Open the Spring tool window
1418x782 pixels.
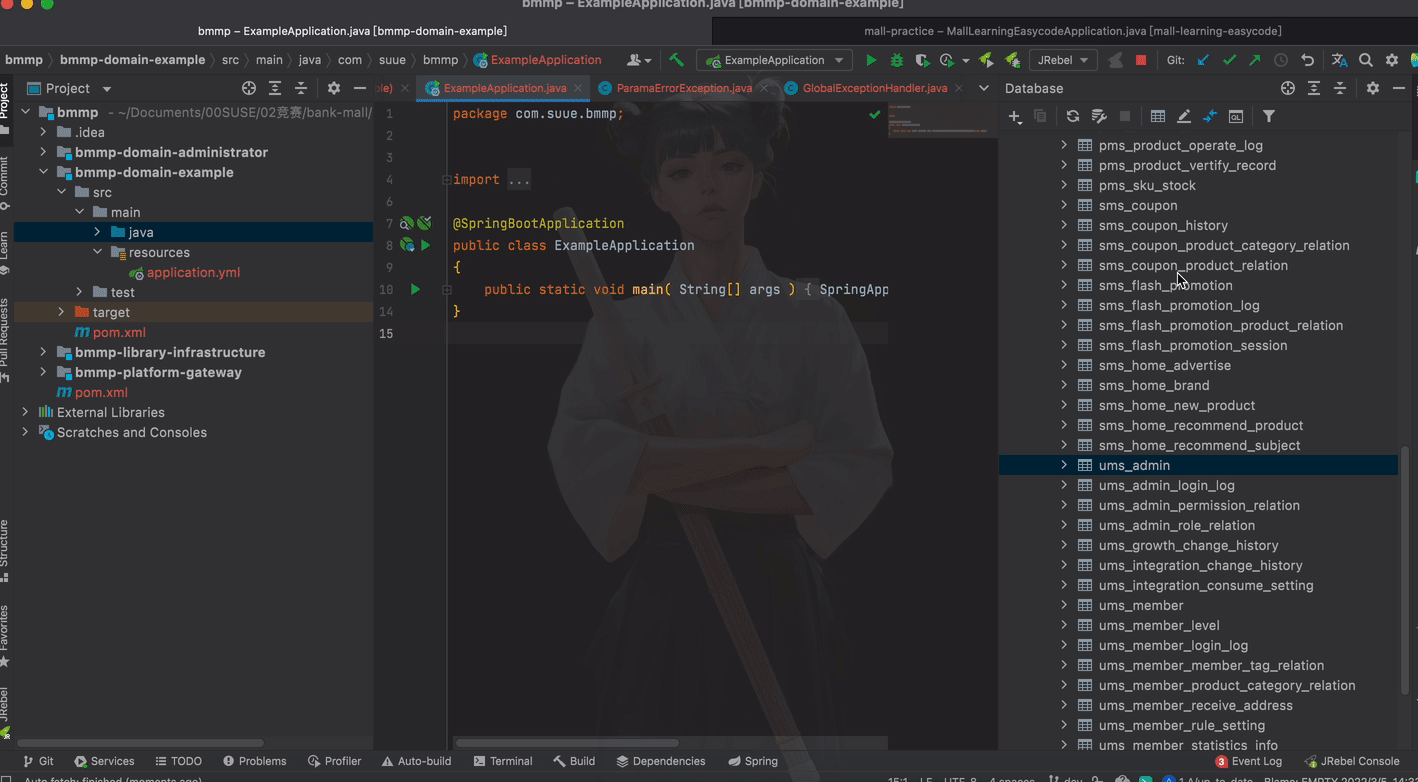coord(753,761)
